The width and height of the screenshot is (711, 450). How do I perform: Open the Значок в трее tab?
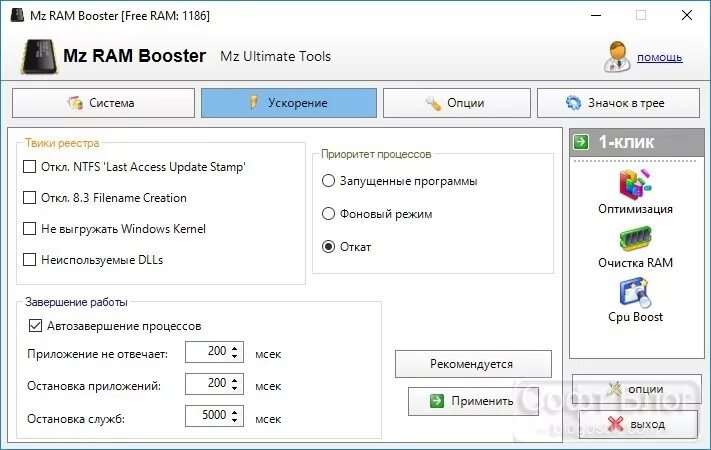pyautogui.click(x=618, y=103)
